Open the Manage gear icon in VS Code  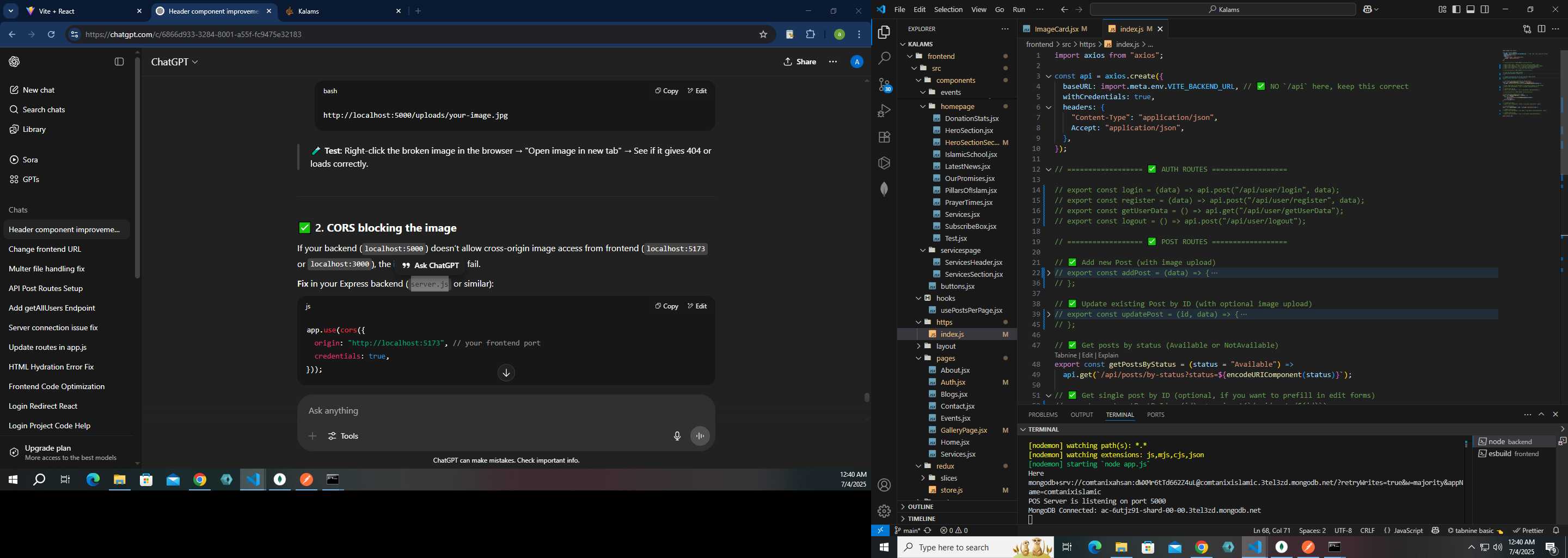pyautogui.click(x=884, y=511)
